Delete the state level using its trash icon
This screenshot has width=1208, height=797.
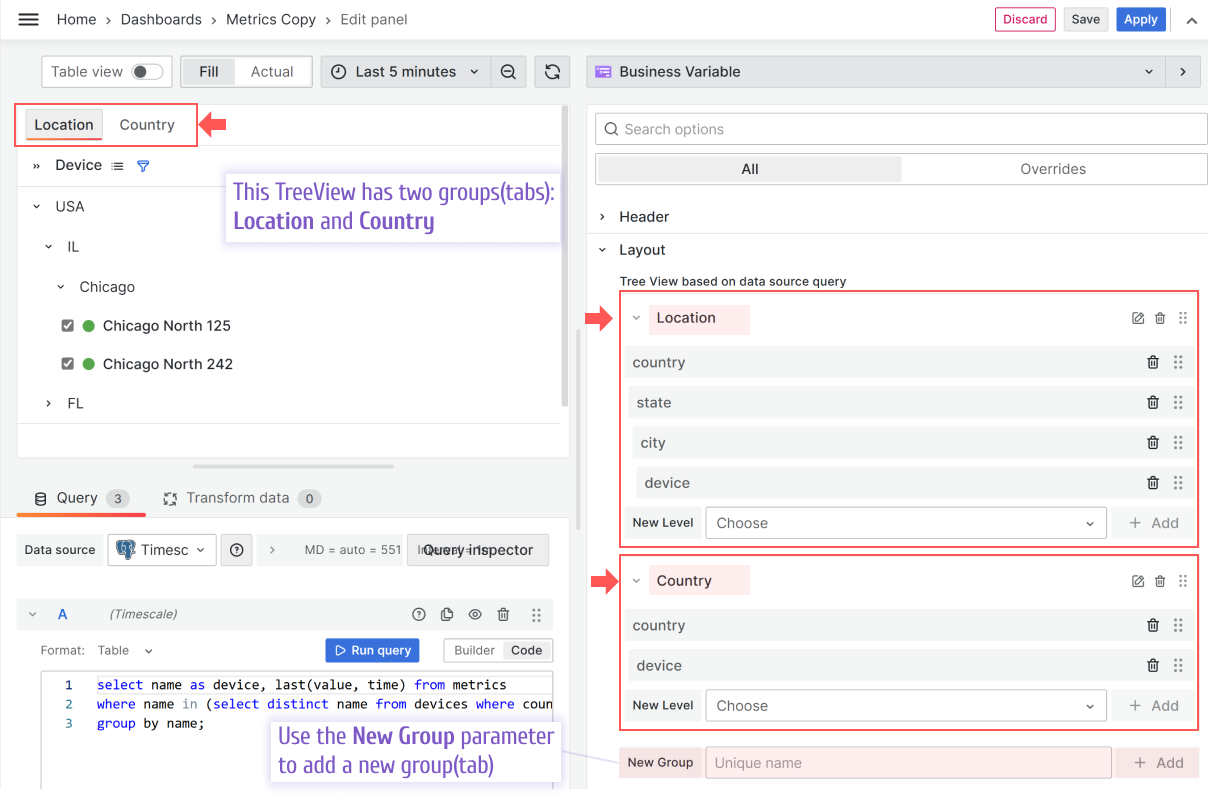[1152, 402]
